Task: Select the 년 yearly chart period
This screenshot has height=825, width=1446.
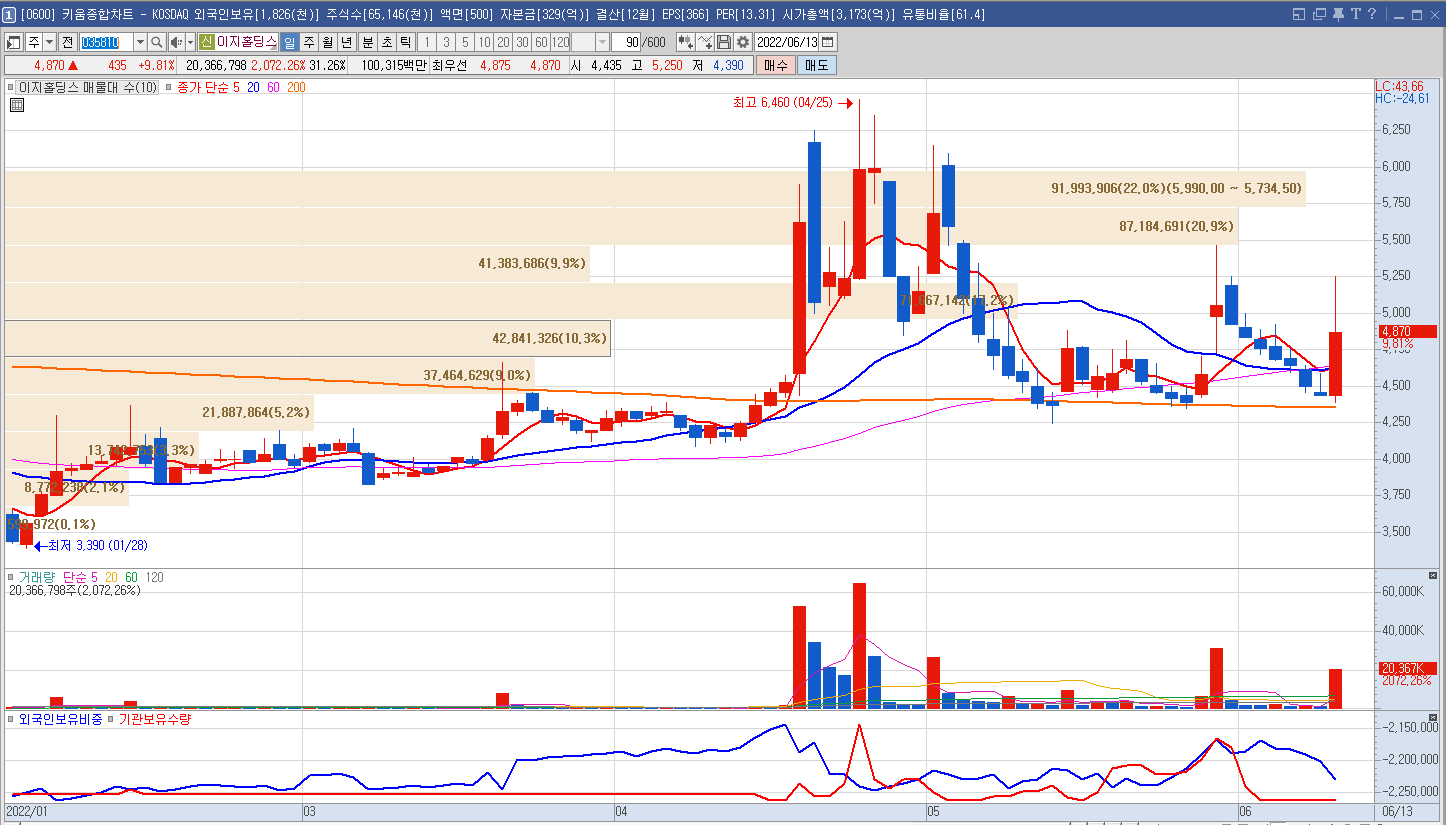Action: pos(347,42)
